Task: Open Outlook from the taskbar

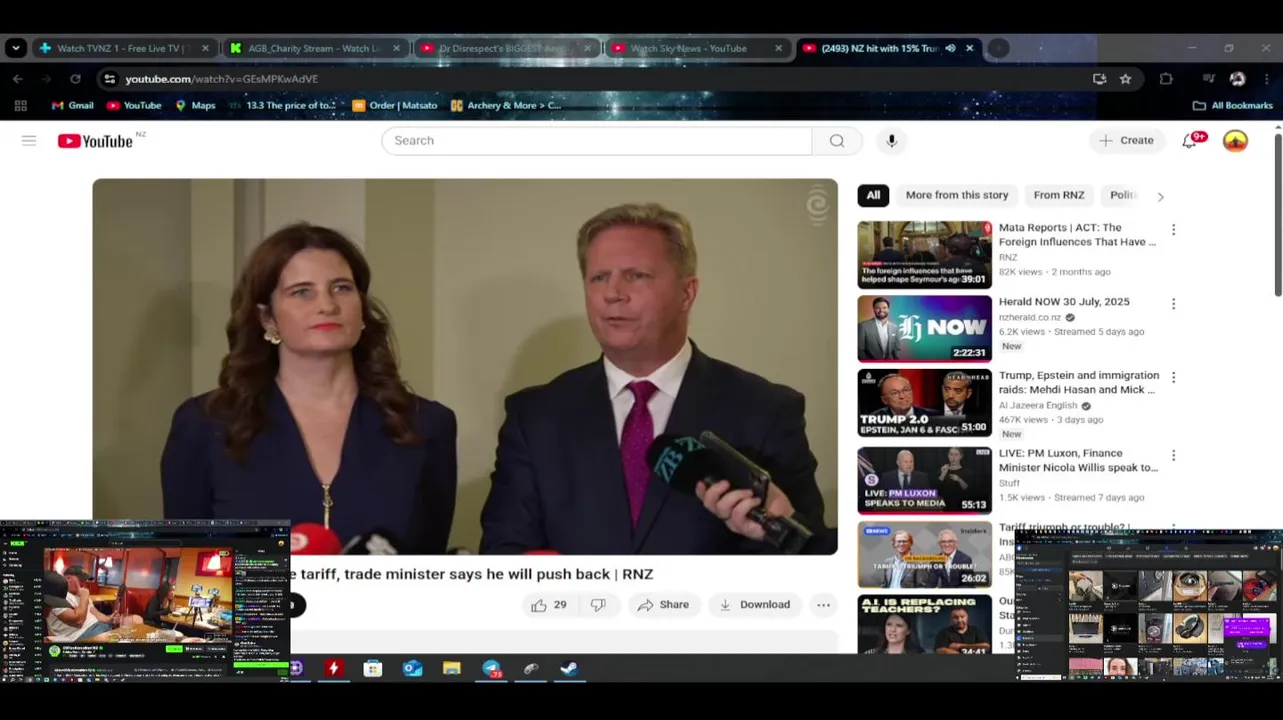Action: [412, 669]
